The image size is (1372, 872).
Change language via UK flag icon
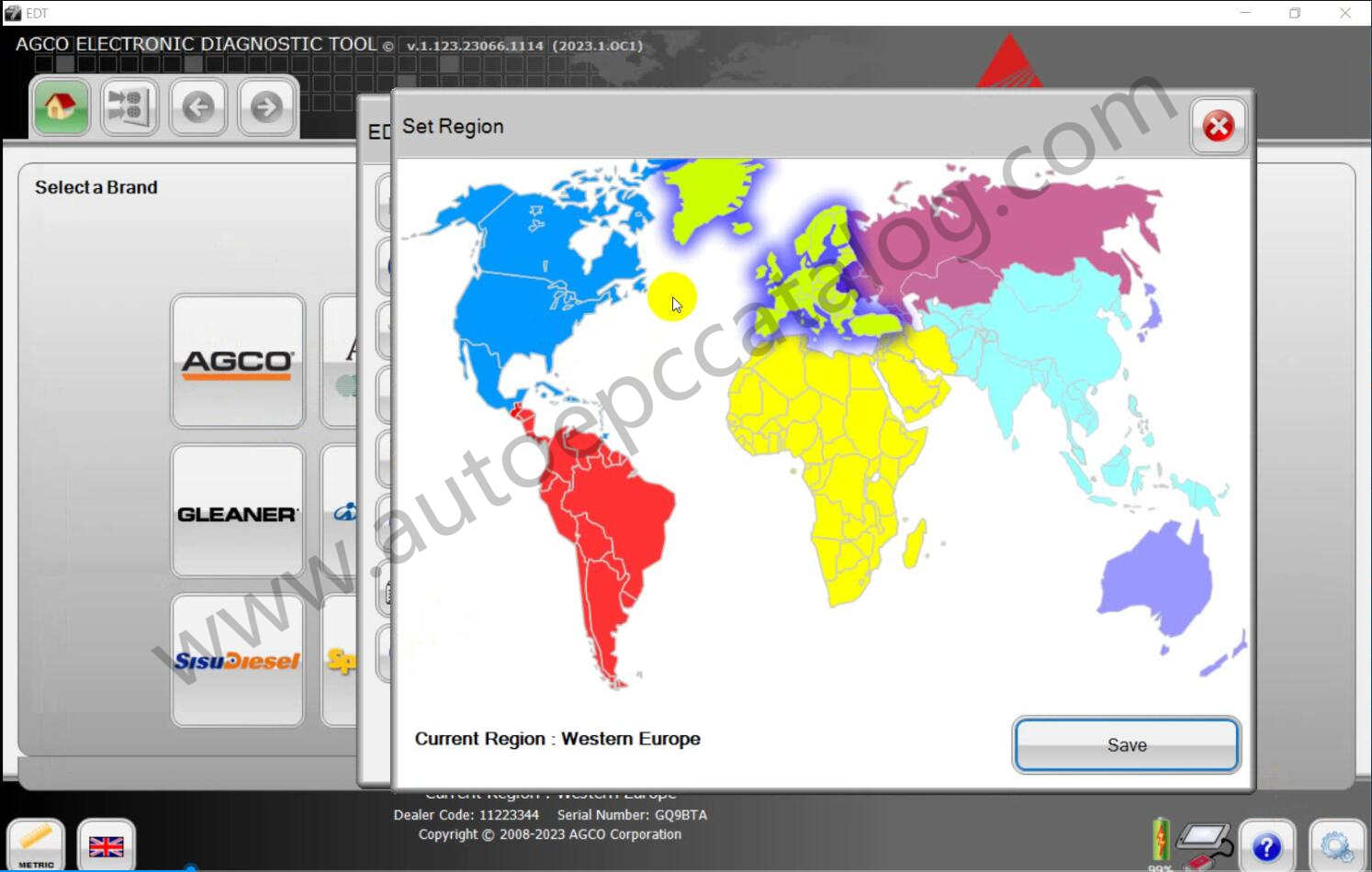(106, 845)
